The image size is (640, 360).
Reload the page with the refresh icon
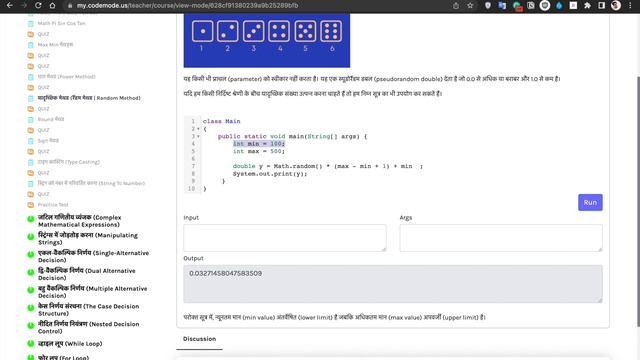coord(38,5)
